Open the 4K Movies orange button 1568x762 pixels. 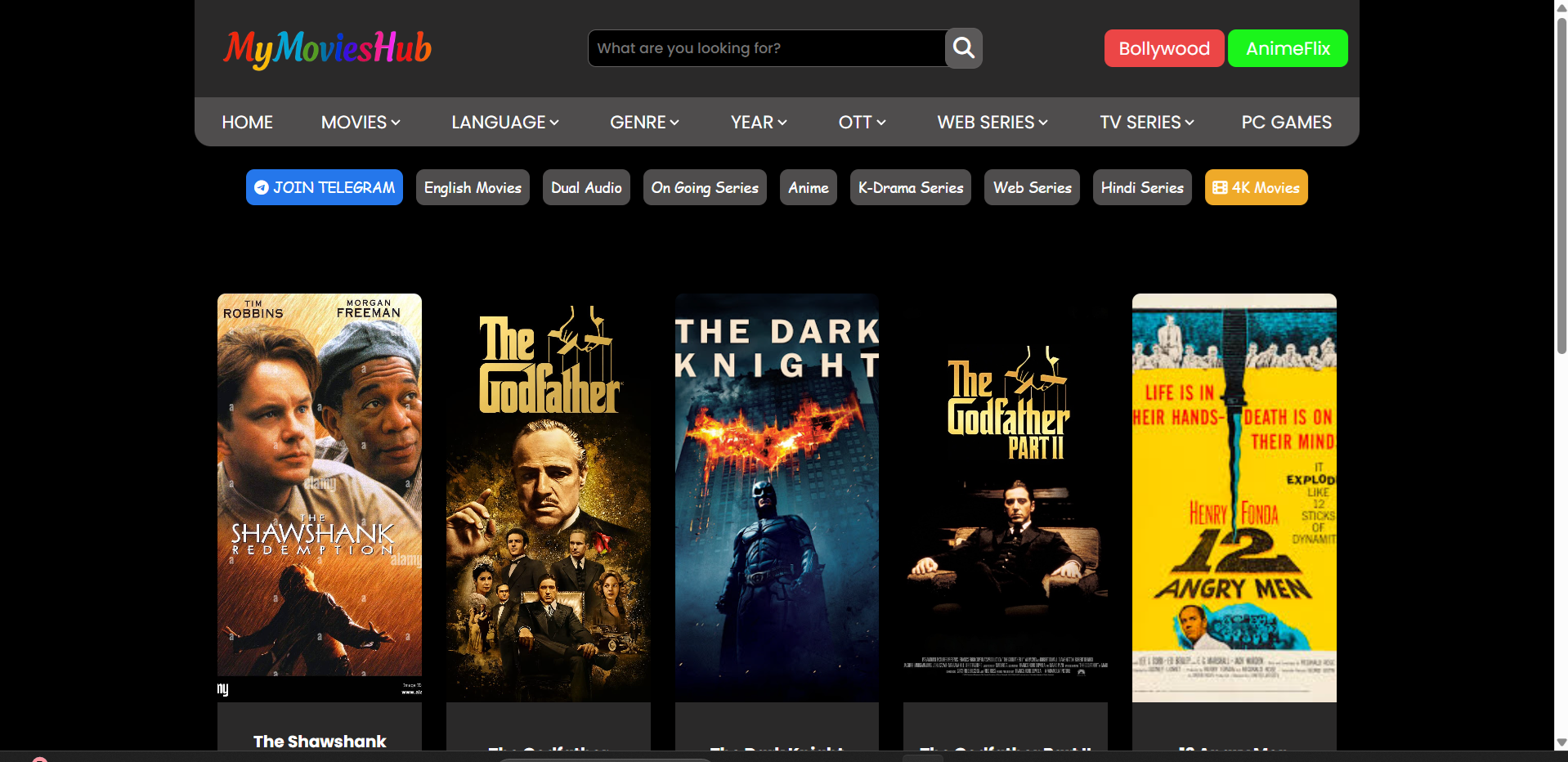point(1256,187)
